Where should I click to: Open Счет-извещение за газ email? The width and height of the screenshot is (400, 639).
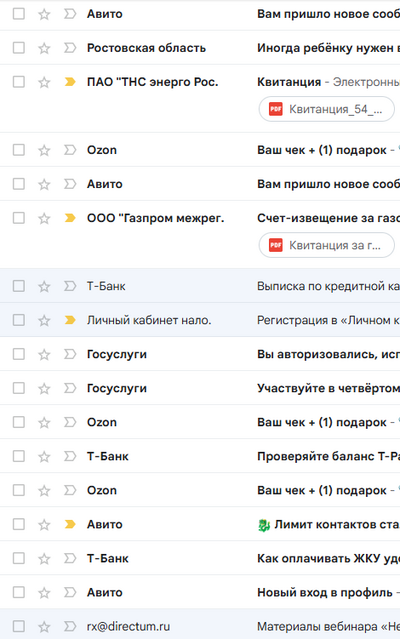coord(328,218)
